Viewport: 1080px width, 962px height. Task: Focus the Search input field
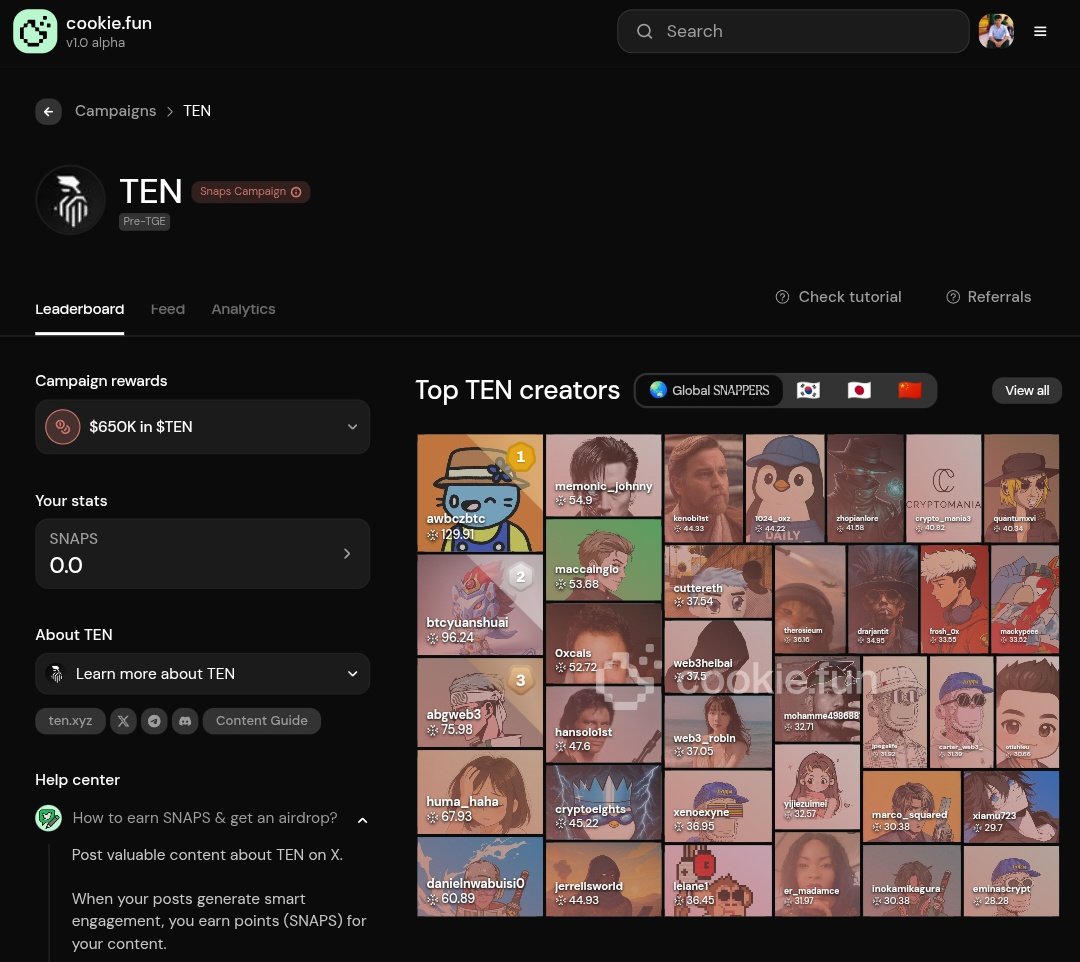tap(793, 31)
